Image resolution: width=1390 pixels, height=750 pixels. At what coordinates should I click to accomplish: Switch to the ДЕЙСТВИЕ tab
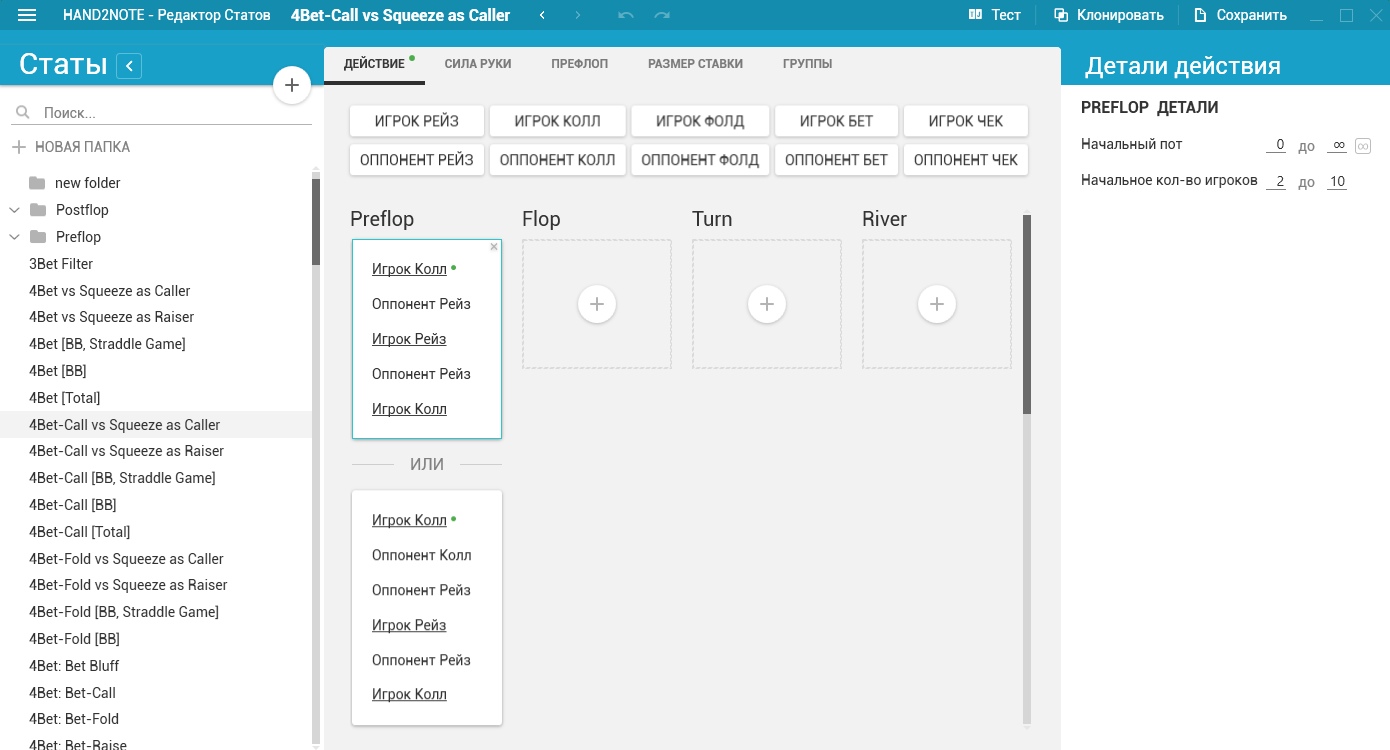point(375,64)
